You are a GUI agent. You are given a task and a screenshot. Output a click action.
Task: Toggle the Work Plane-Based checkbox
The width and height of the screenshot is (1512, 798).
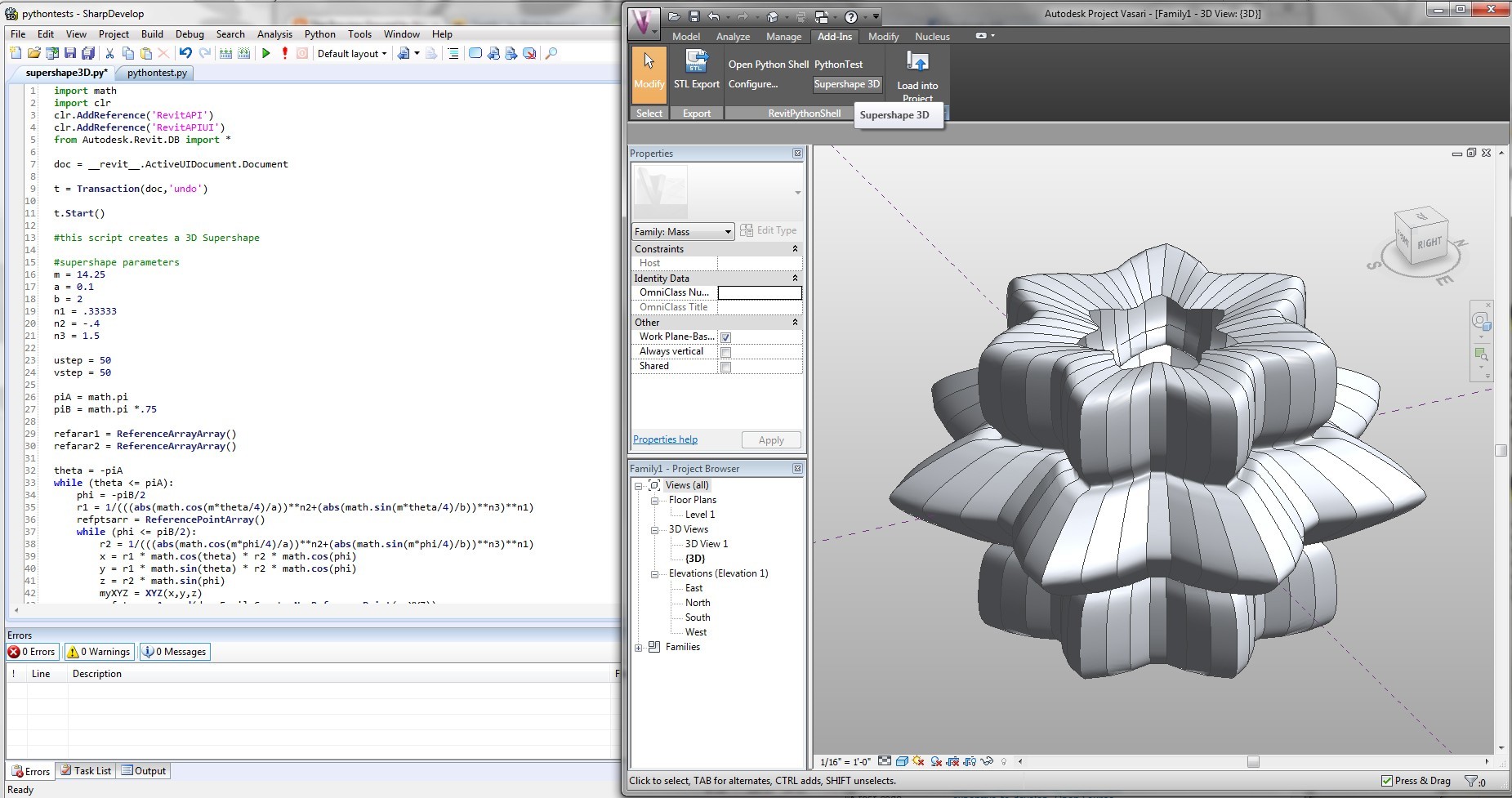point(725,337)
